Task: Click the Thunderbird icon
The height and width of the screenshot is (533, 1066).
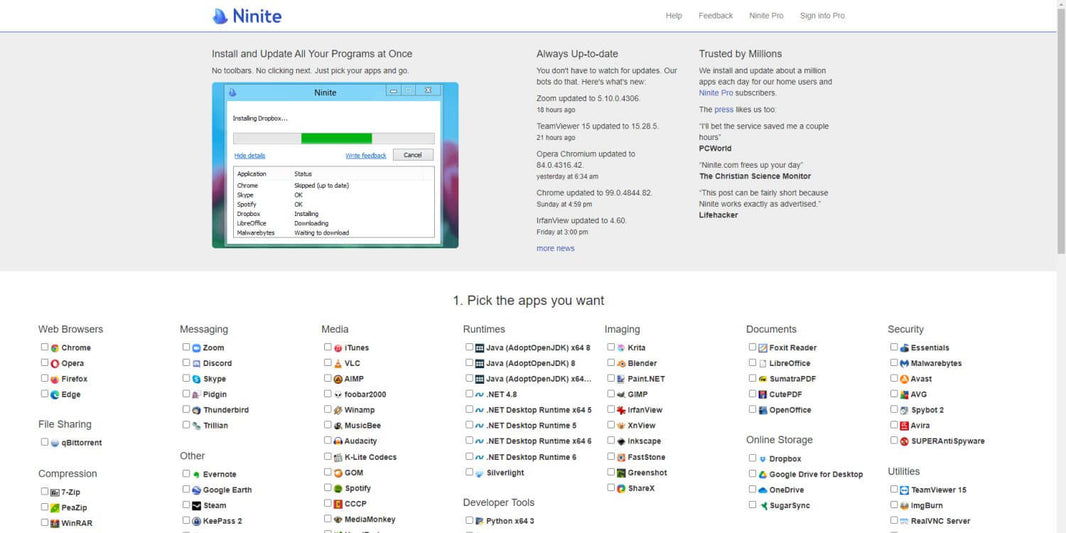Action: pos(196,411)
